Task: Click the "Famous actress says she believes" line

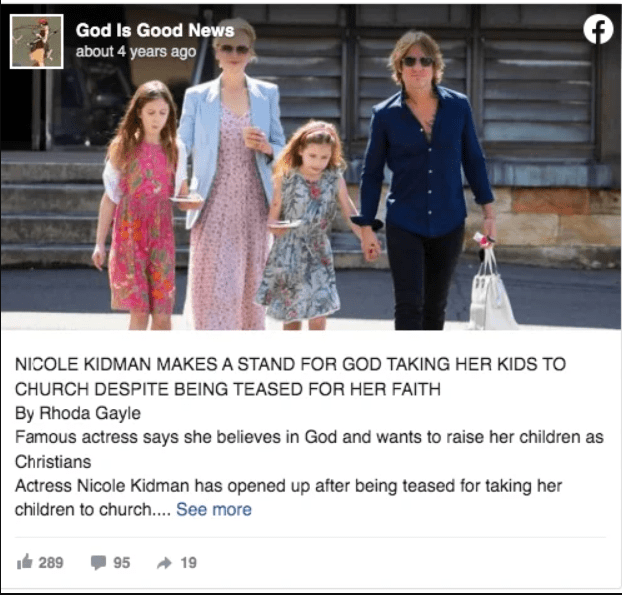Action: click(309, 437)
